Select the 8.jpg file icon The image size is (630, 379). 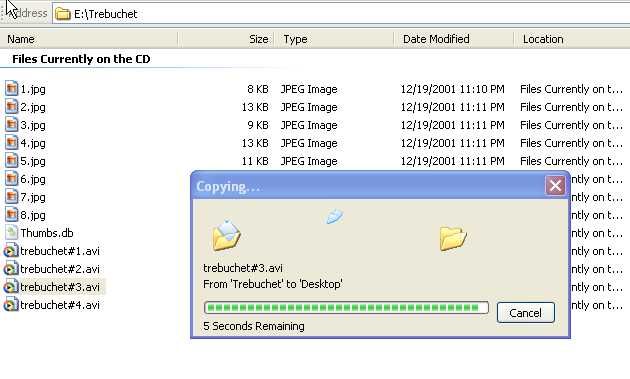point(12,215)
